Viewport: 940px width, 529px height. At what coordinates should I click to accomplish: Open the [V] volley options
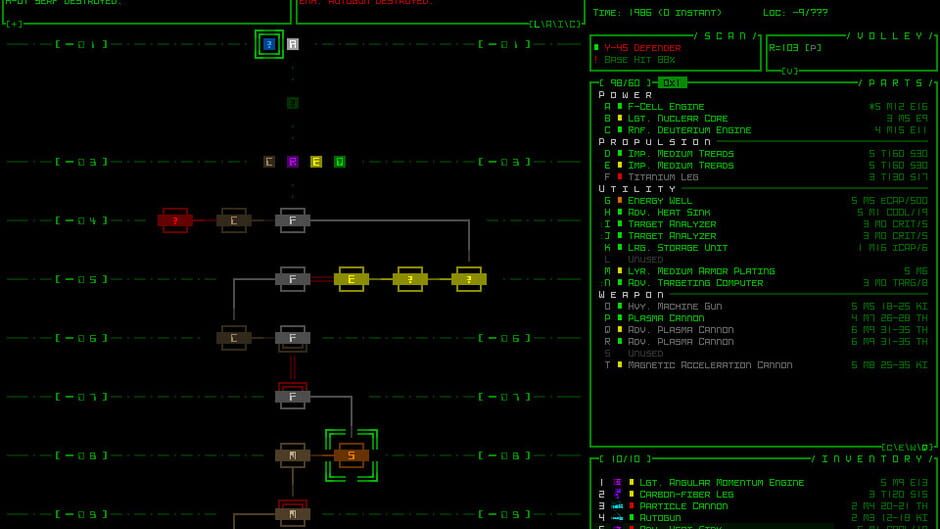[790, 71]
